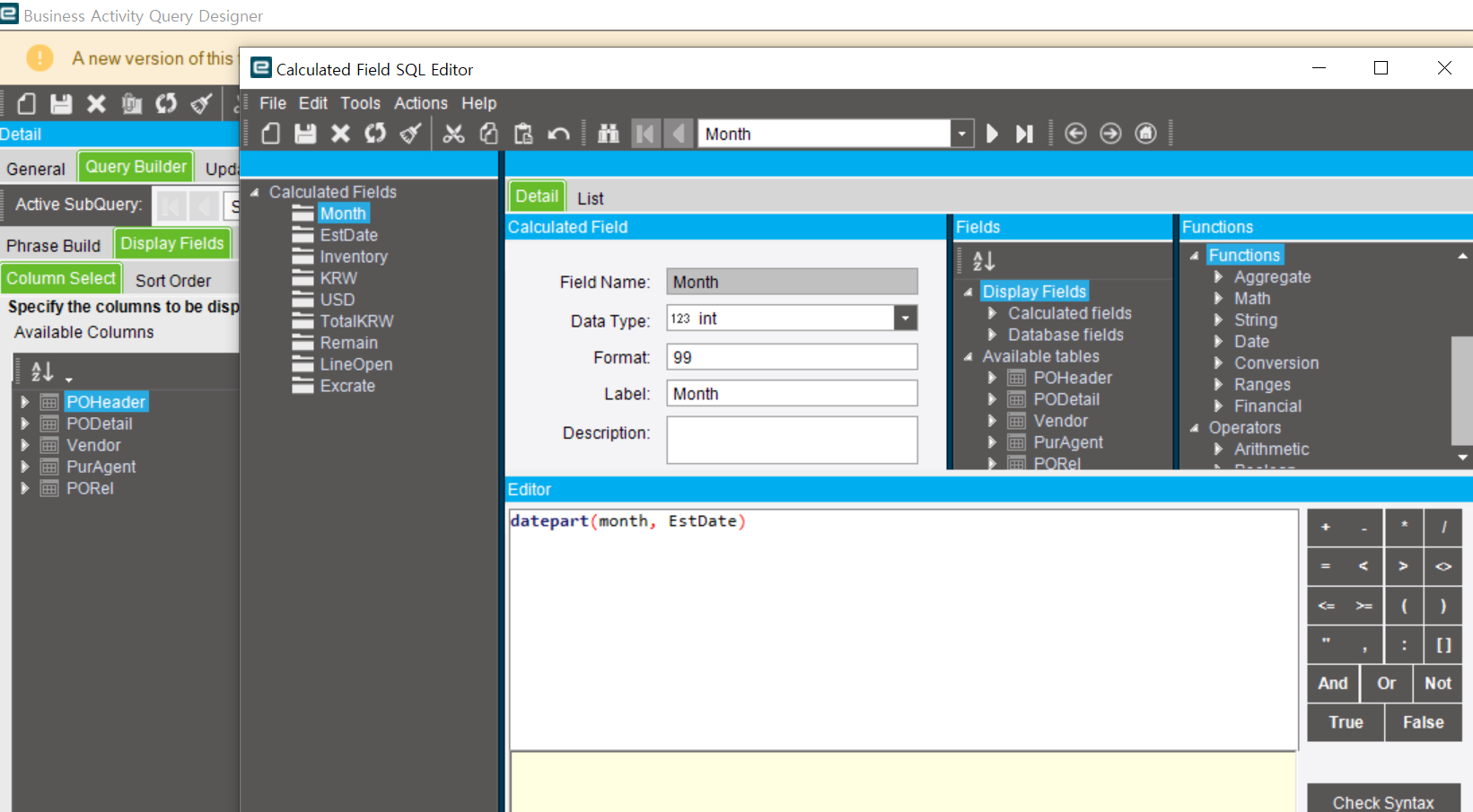Click into the Description field
Image resolution: width=1473 pixels, height=812 pixels.
(791, 440)
